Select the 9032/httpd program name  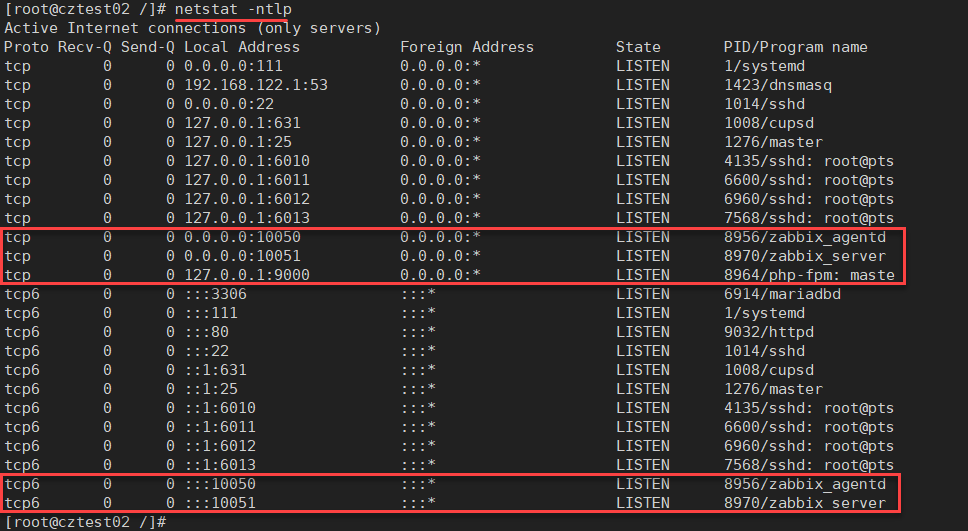(x=769, y=332)
